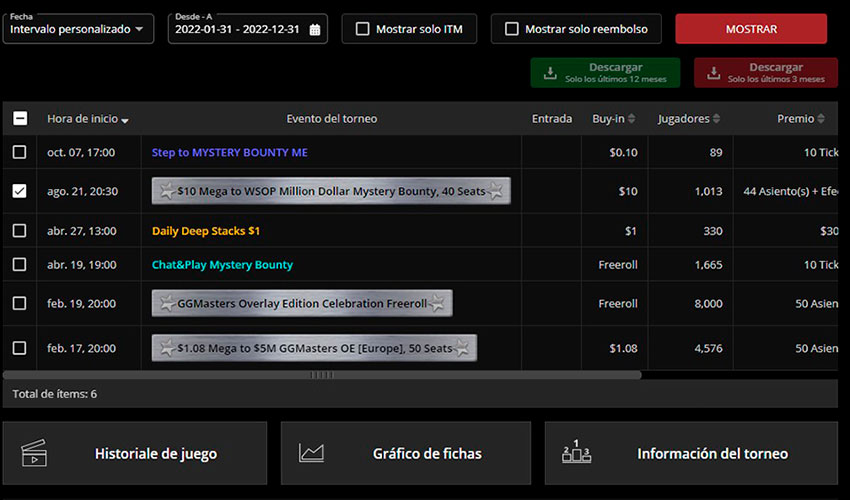Enable Mostrar solo reembolso checkbox
The height and width of the screenshot is (500, 850).
pos(511,29)
